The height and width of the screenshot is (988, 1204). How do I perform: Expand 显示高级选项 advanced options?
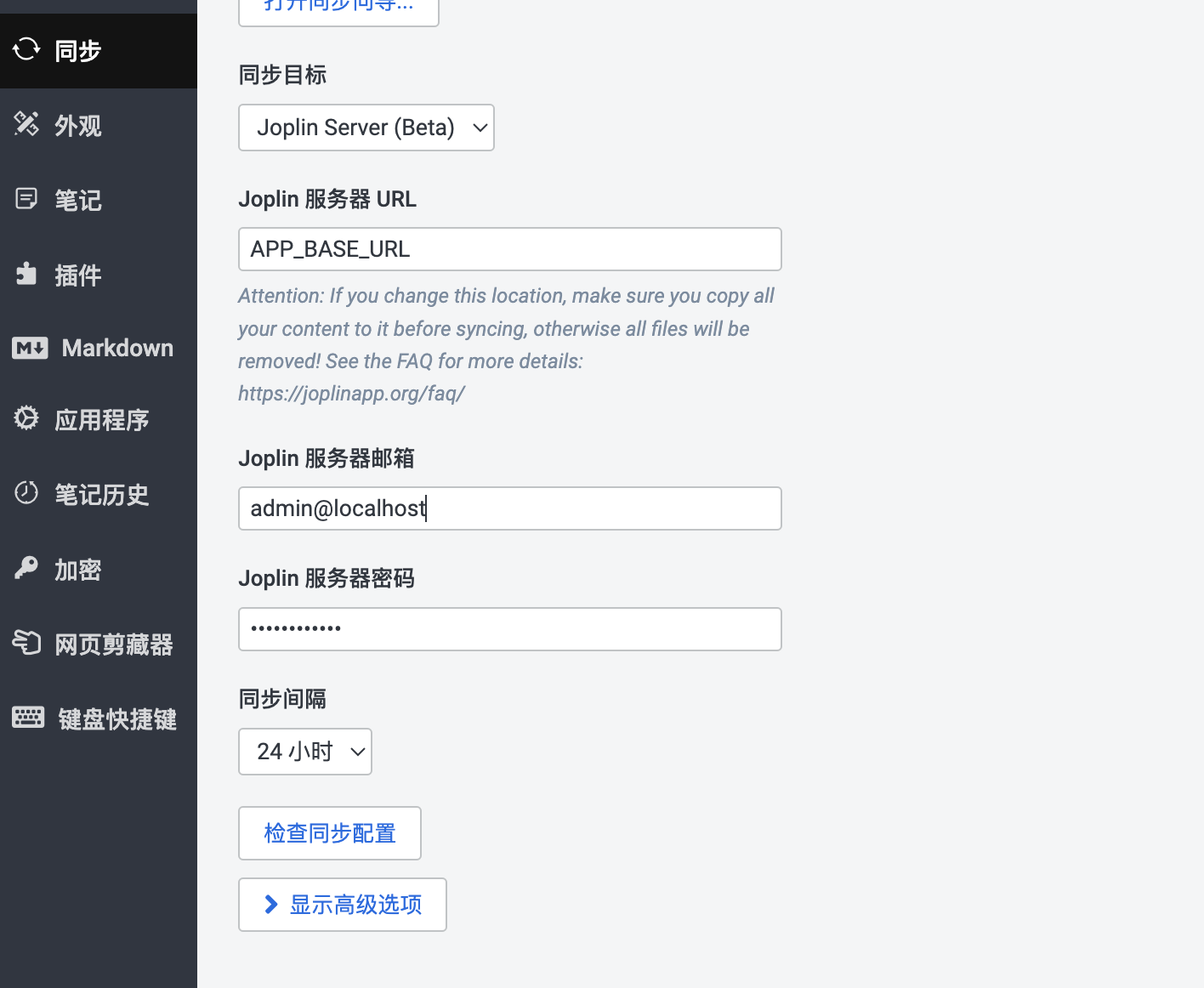(342, 904)
